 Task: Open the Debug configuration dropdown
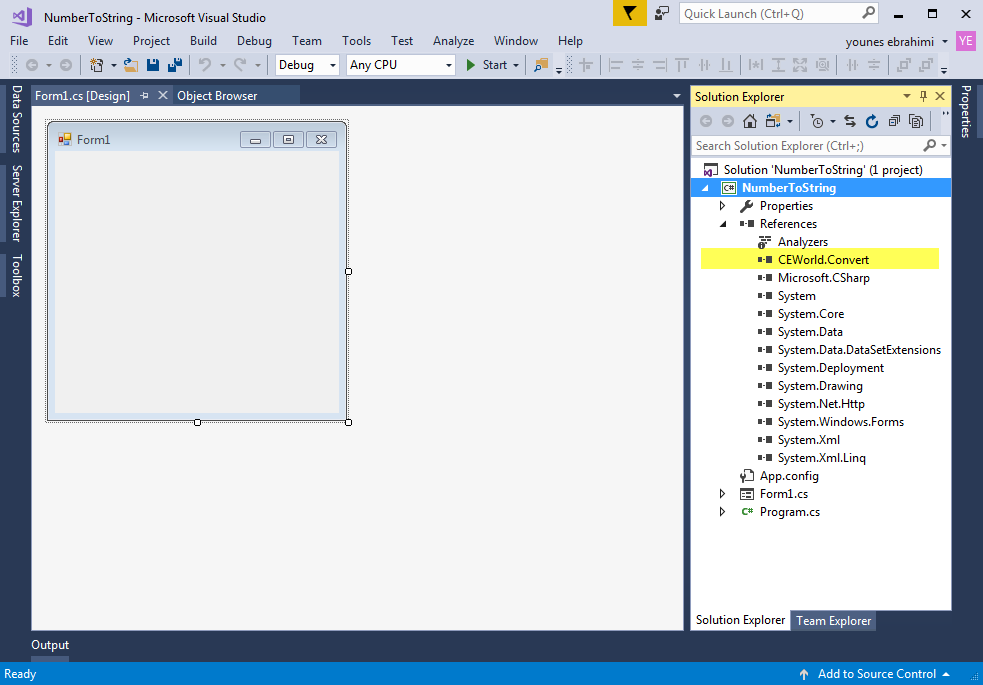pyautogui.click(x=307, y=65)
